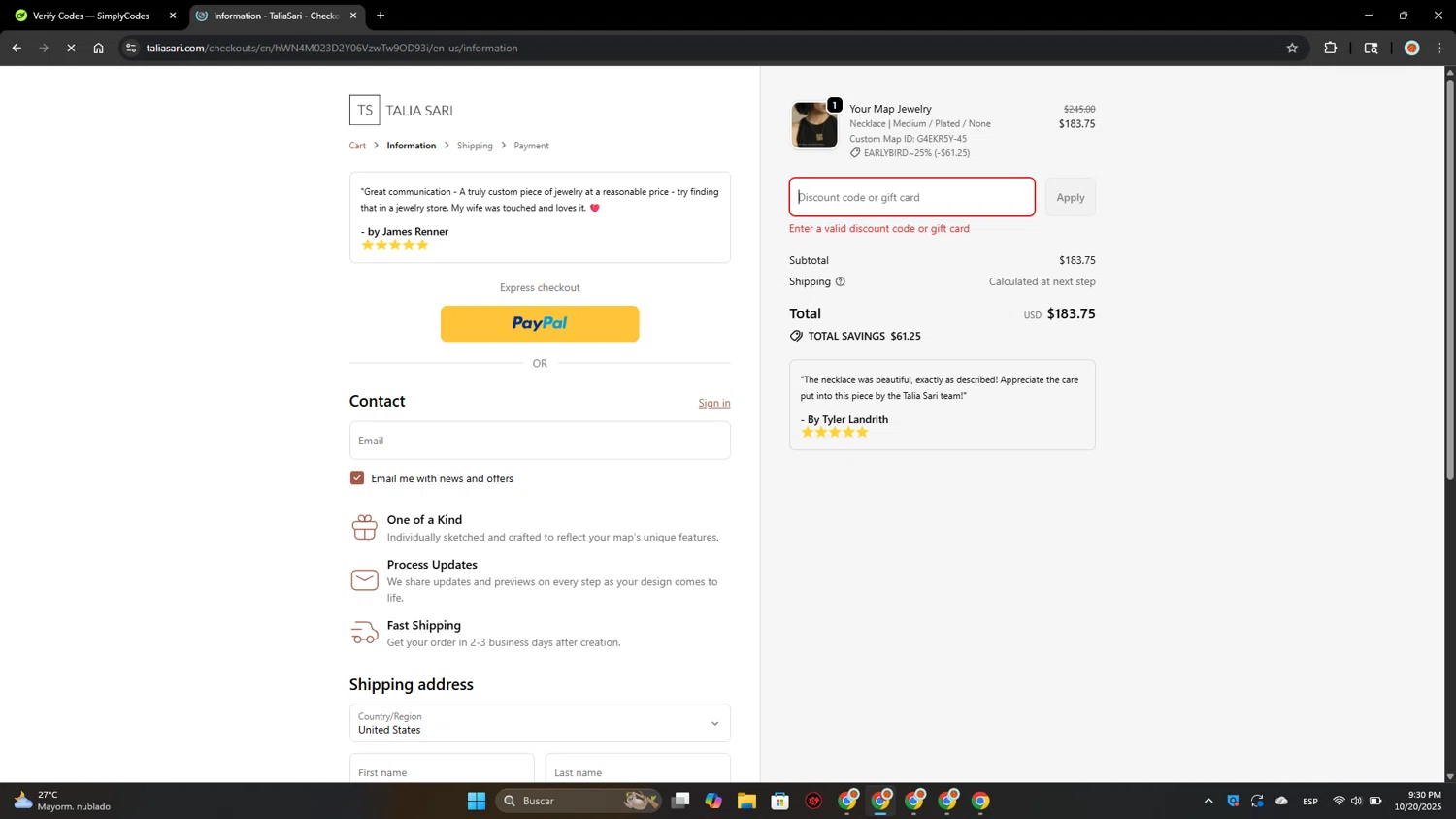Image resolution: width=1456 pixels, height=819 pixels.
Task: Uncheck Email me with news and offers
Action: pos(357,477)
